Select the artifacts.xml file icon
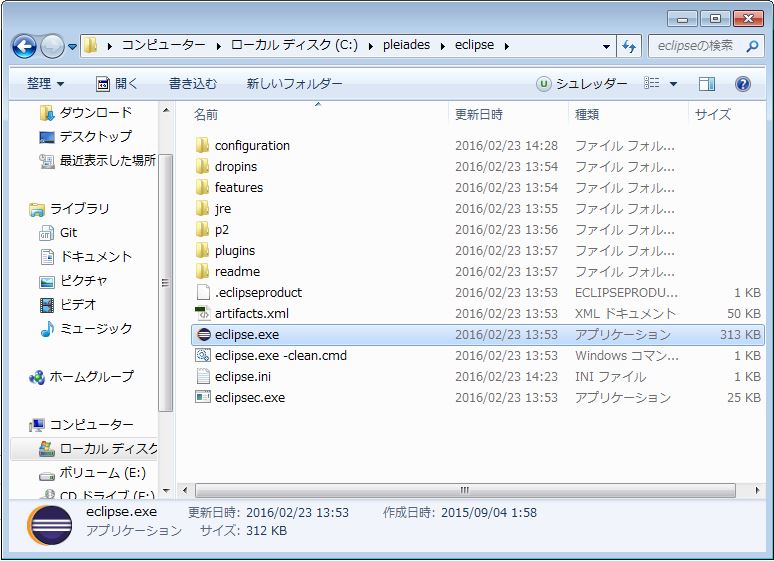 coord(203,313)
